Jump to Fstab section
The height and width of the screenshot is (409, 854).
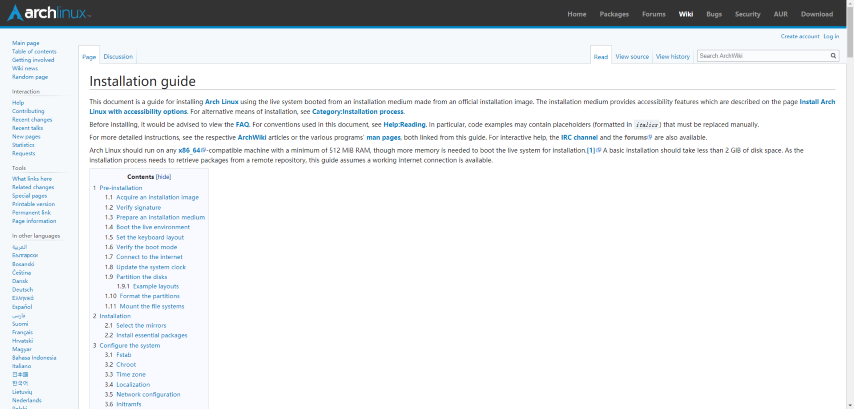coord(124,355)
